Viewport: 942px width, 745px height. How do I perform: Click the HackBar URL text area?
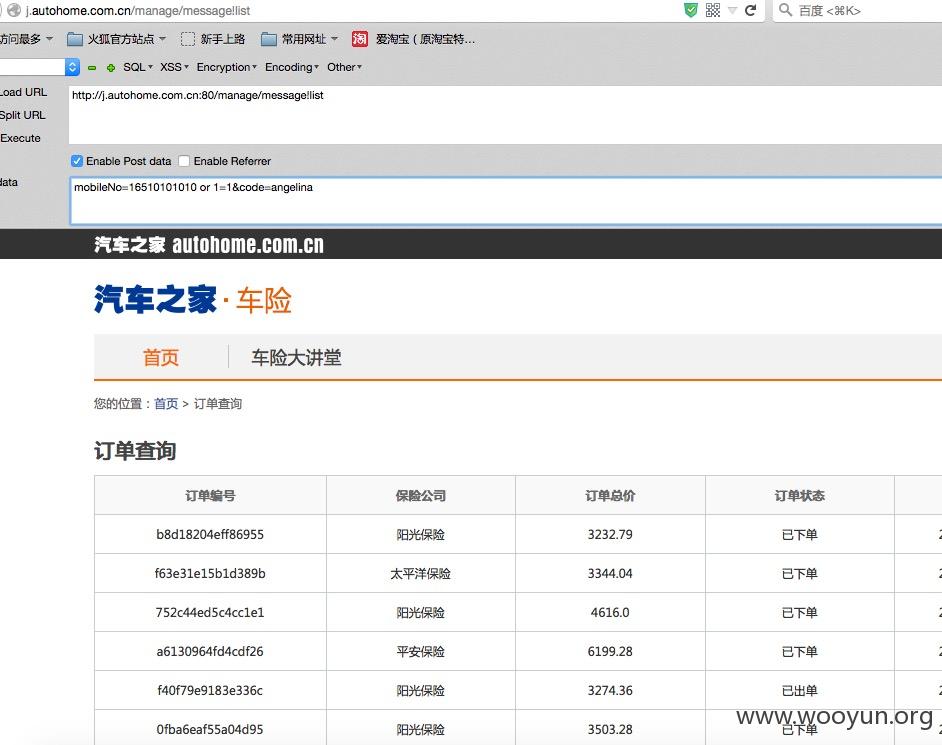pos(505,114)
